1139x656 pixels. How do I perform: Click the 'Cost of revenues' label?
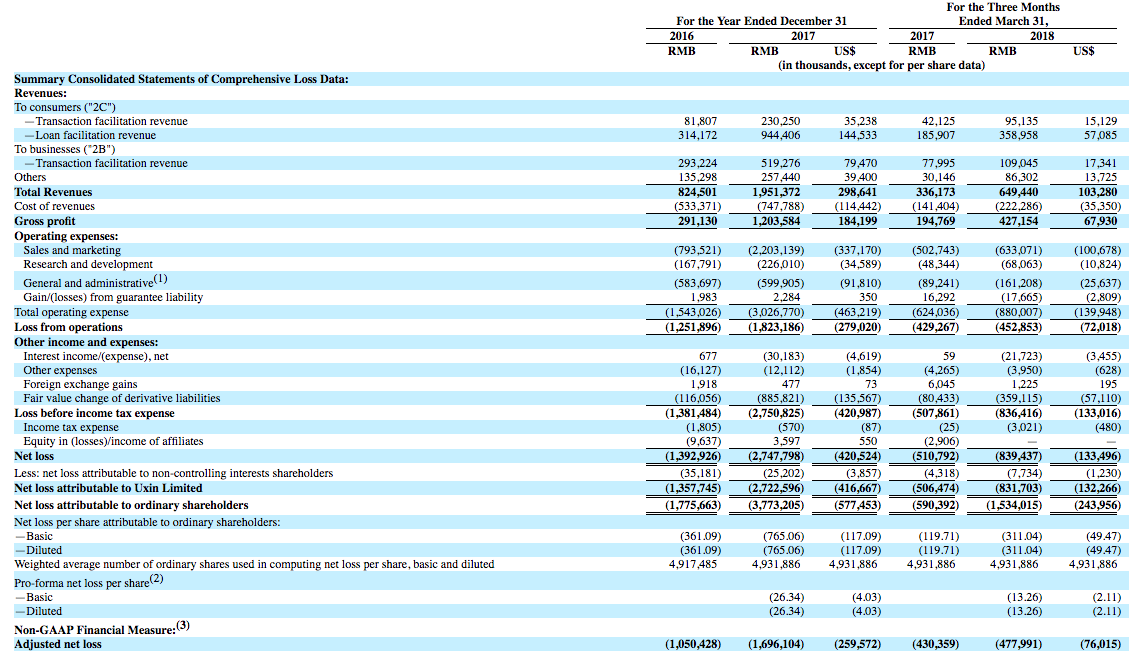tap(54, 206)
